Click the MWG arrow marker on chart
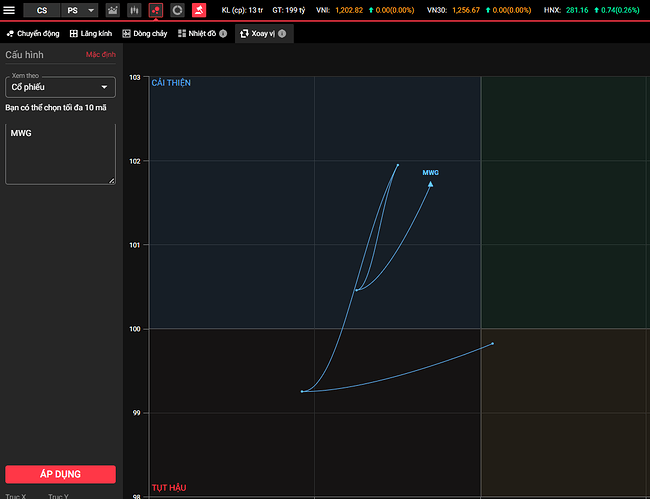 click(x=430, y=183)
